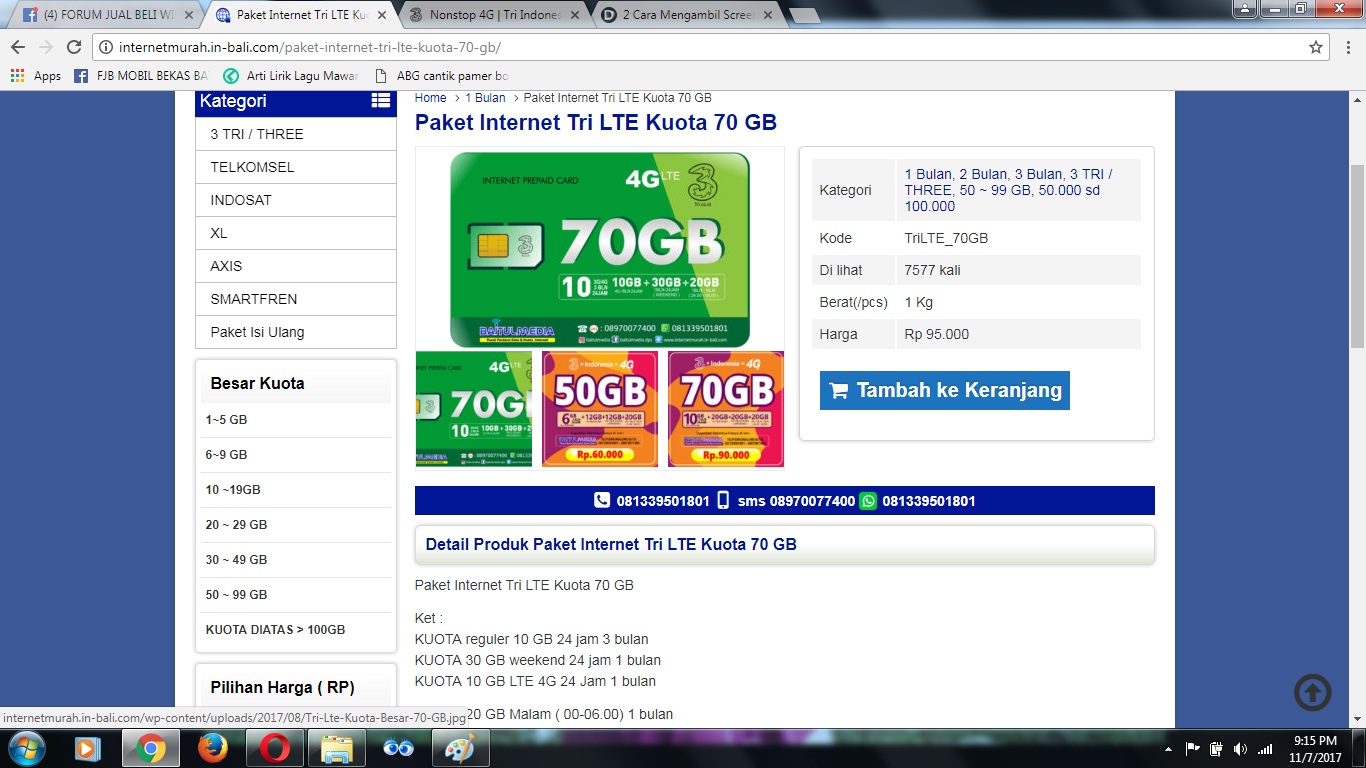Open the AXIS category

point(296,266)
